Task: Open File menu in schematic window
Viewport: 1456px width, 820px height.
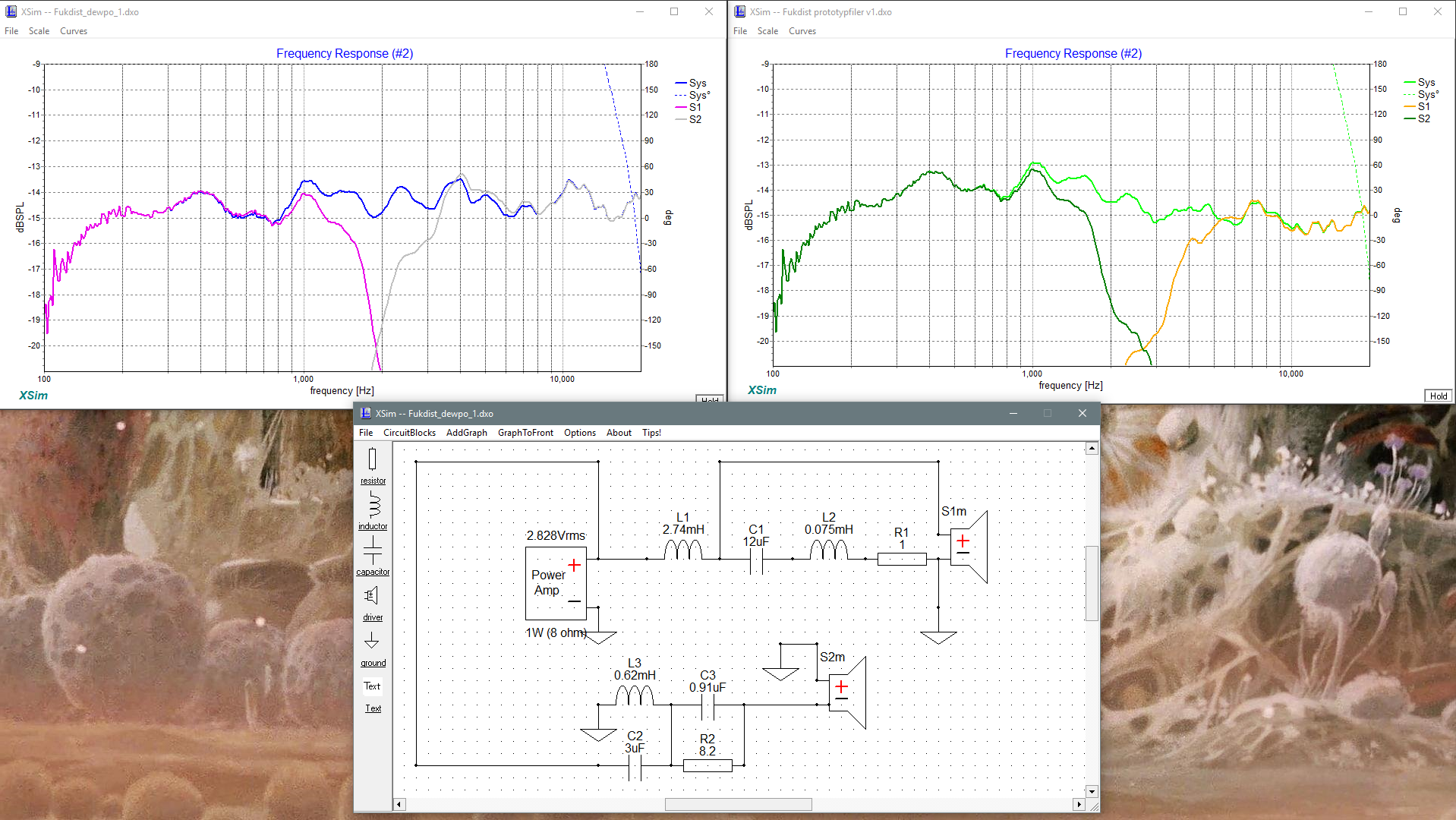Action: click(366, 433)
